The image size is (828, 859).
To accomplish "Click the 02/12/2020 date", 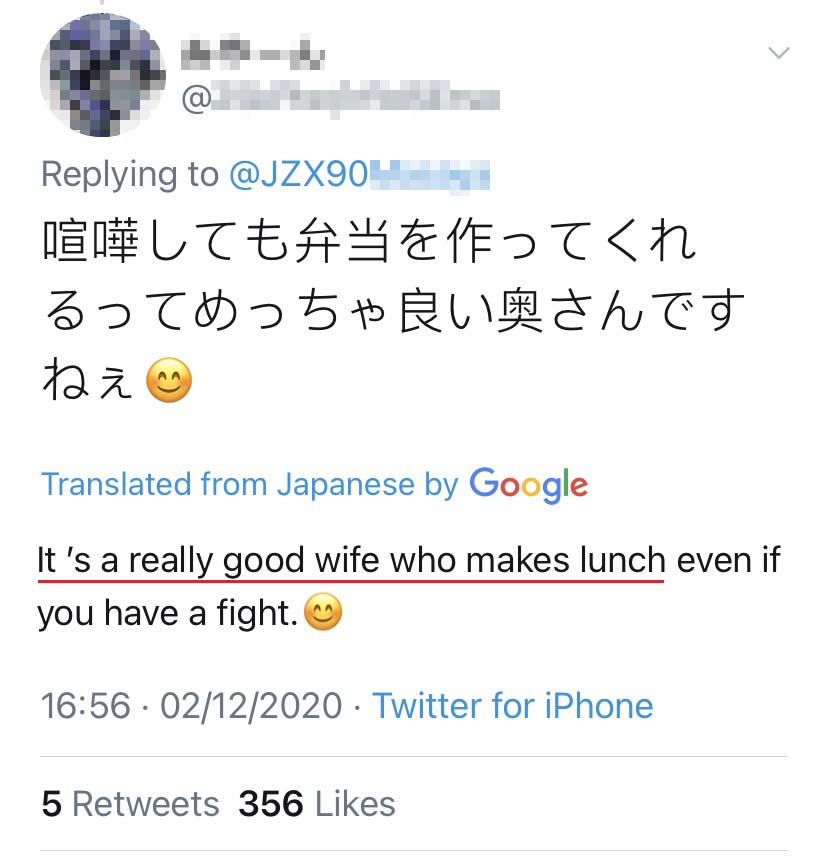I will tap(251, 706).
